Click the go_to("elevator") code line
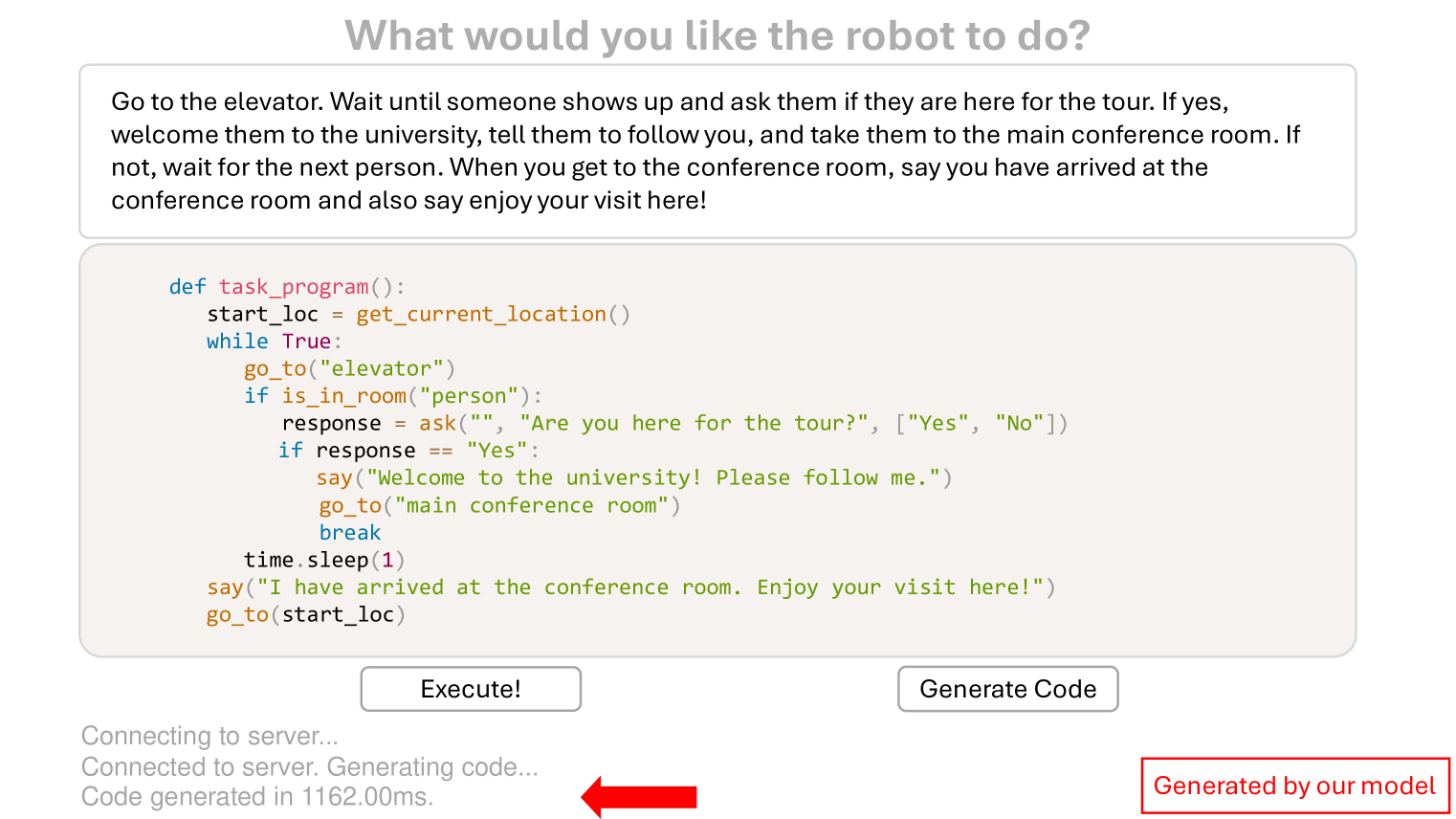1456x819 pixels. [x=349, y=369]
